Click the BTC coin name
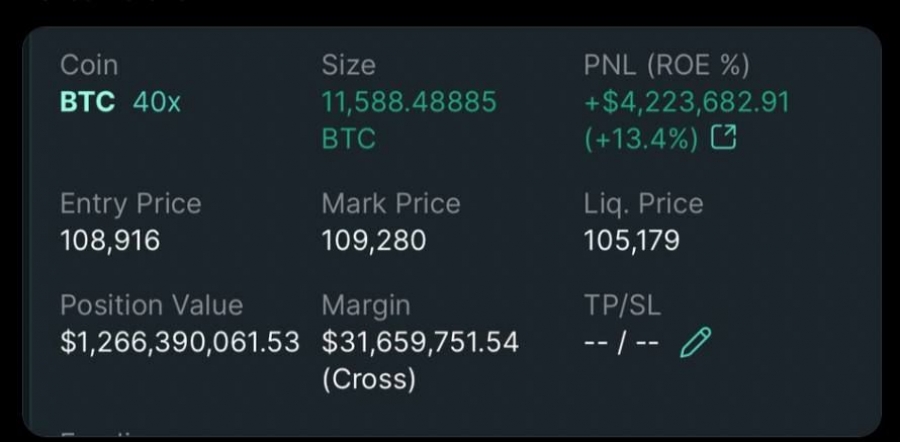The width and height of the screenshot is (900, 442). (87, 102)
